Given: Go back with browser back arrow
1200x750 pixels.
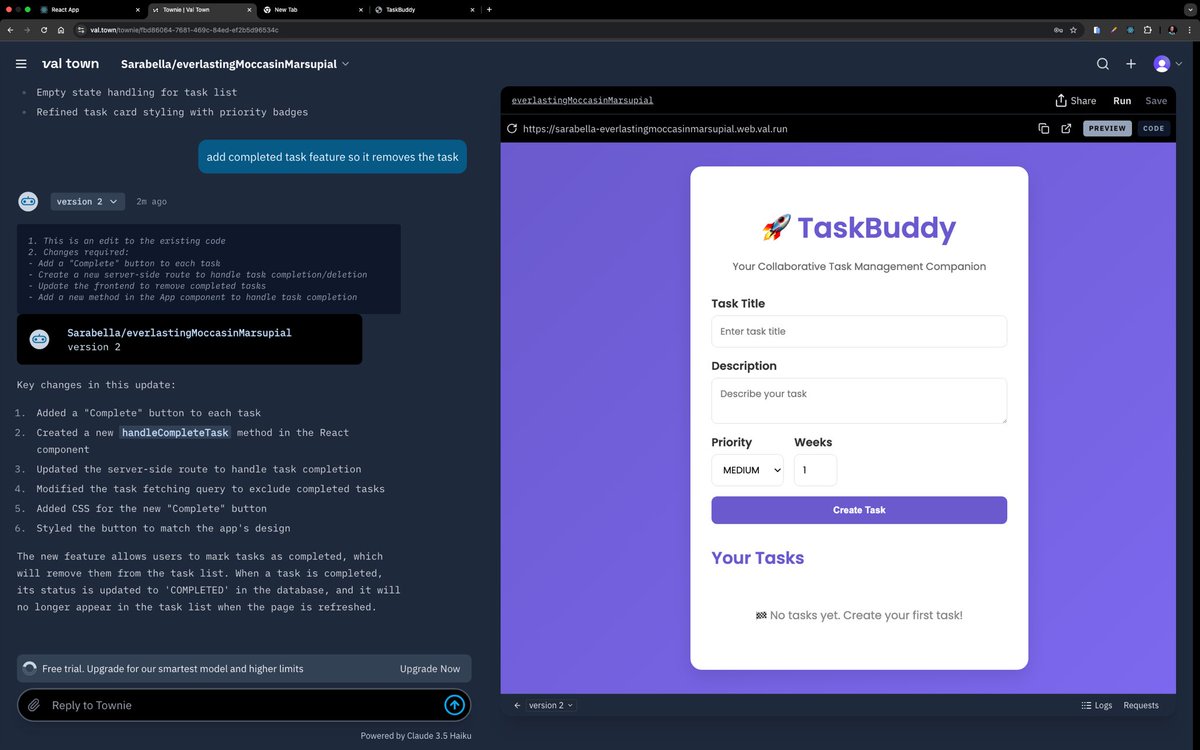Looking at the screenshot, I should click(11, 30).
